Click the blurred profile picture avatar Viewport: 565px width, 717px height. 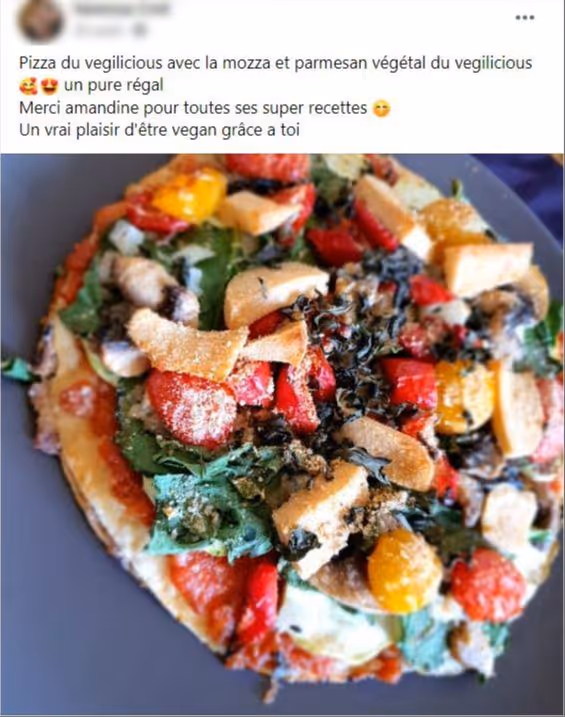[x=40, y=21]
